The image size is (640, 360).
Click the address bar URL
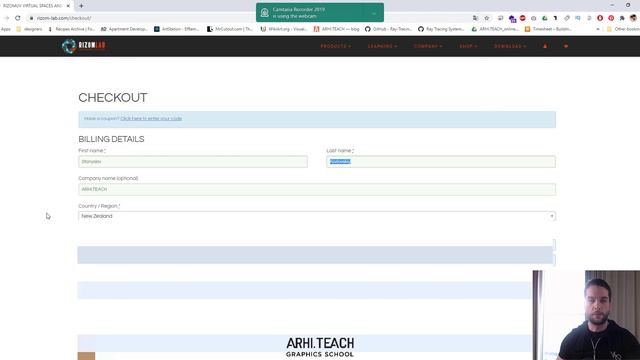tap(64, 18)
